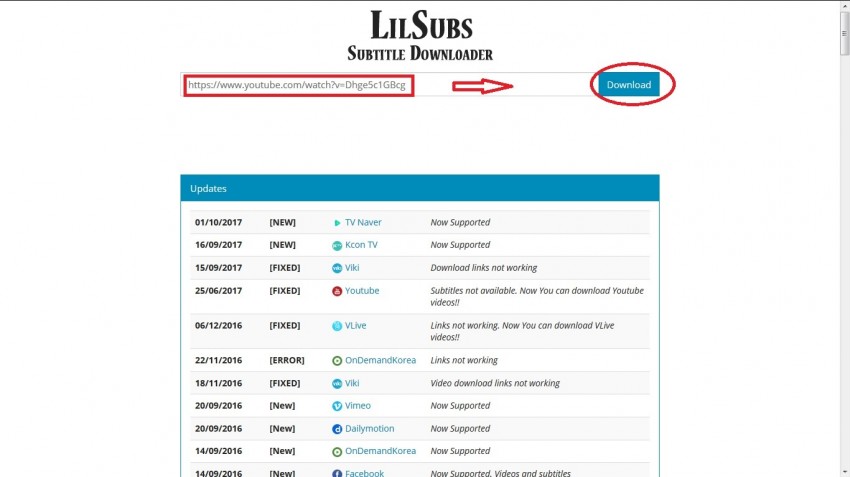Click the Updates panel header
850x477 pixels.
click(420, 188)
